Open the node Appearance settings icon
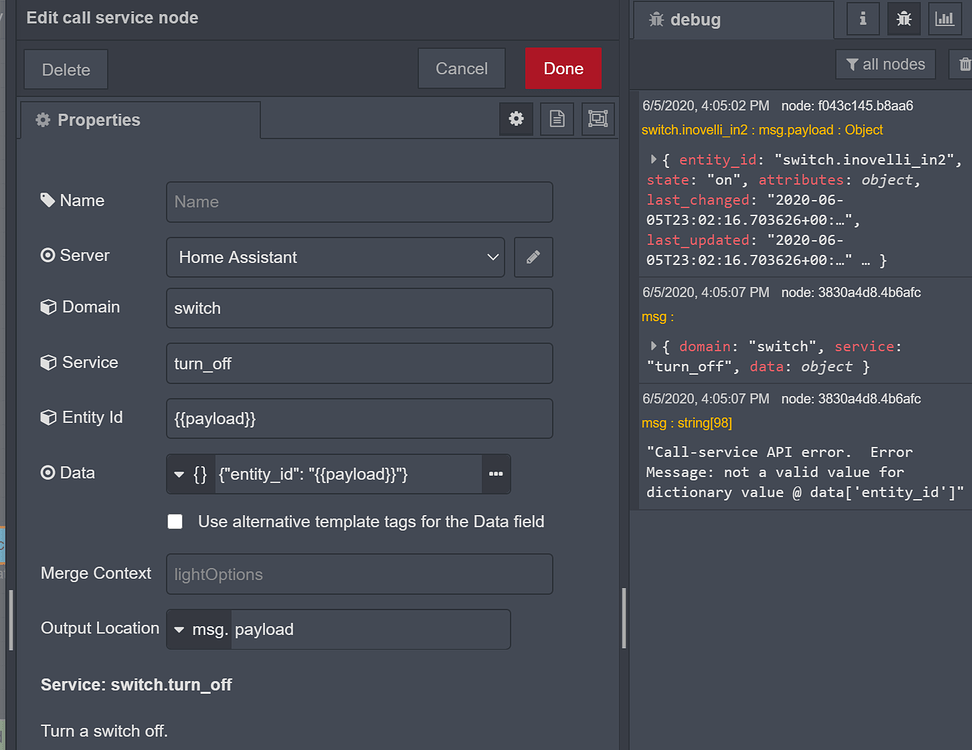 click(597, 119)
